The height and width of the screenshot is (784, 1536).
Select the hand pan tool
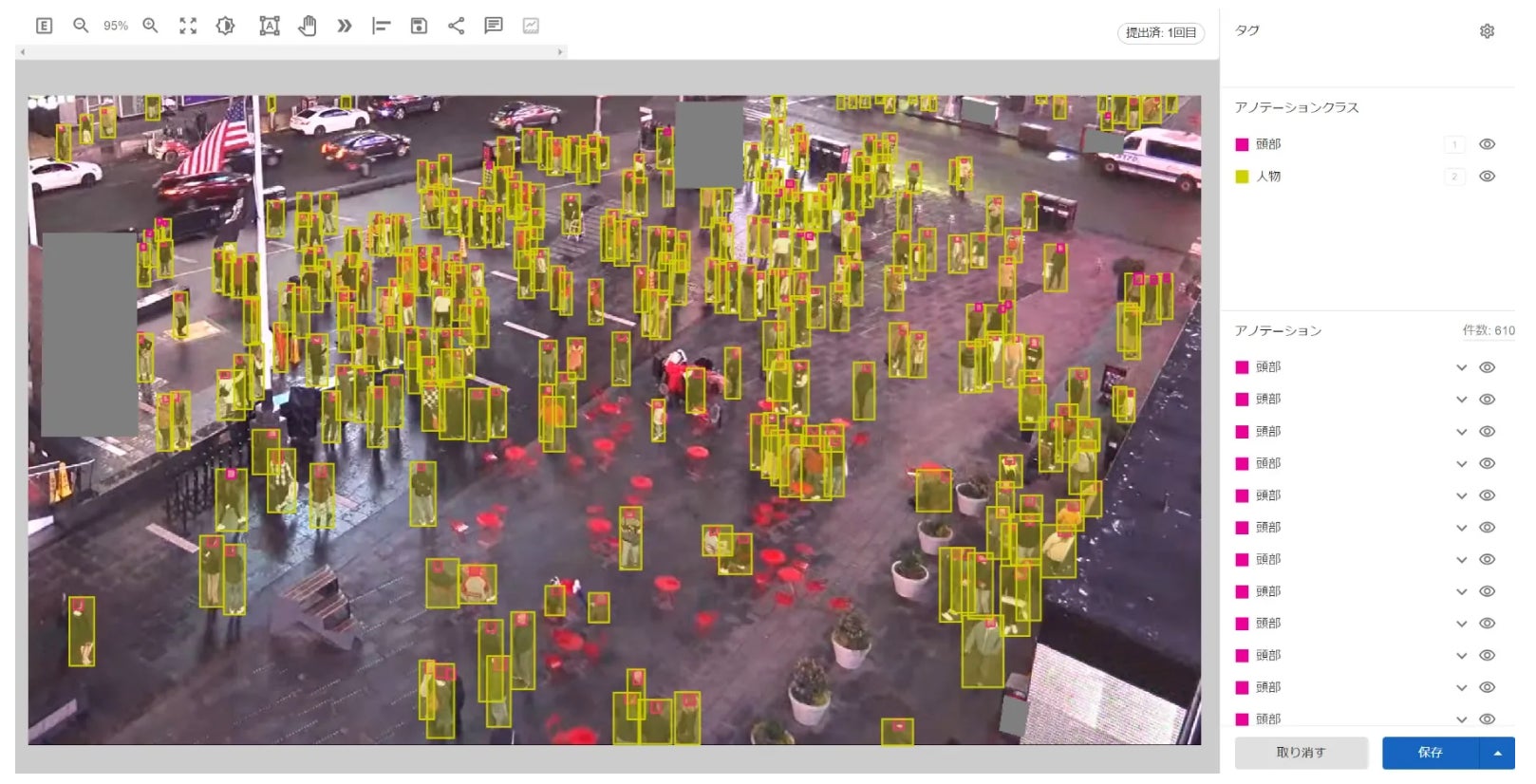307,26
